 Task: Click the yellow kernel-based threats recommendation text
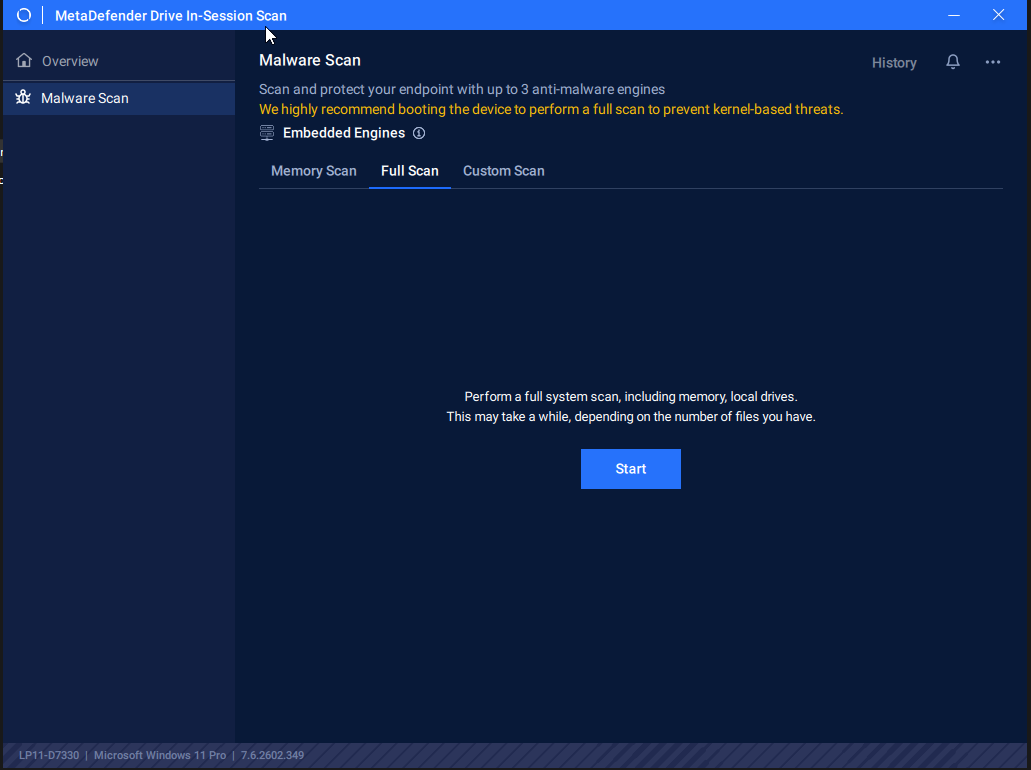click(550, 109)
